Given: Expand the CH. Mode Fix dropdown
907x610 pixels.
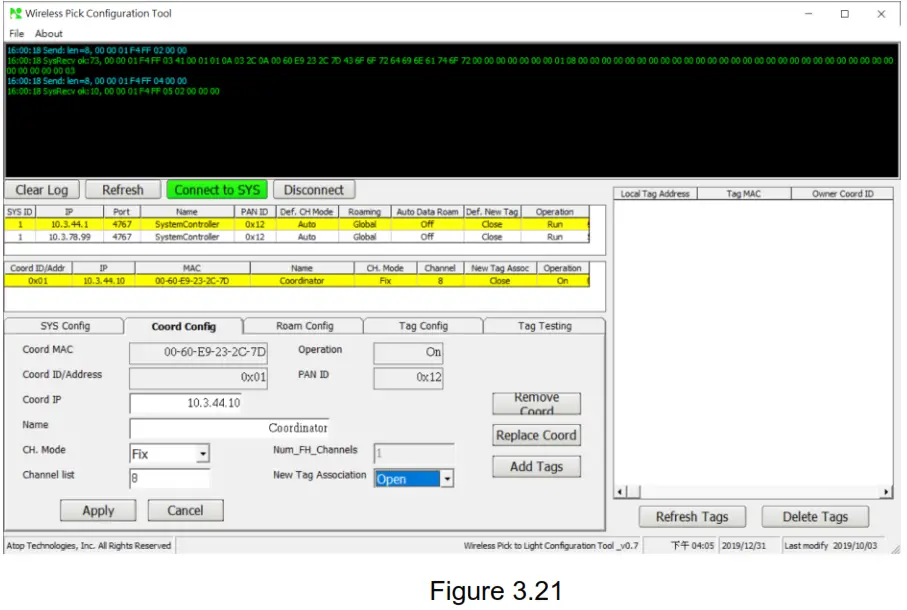Looking at the screenshot, I should (202, 454).
